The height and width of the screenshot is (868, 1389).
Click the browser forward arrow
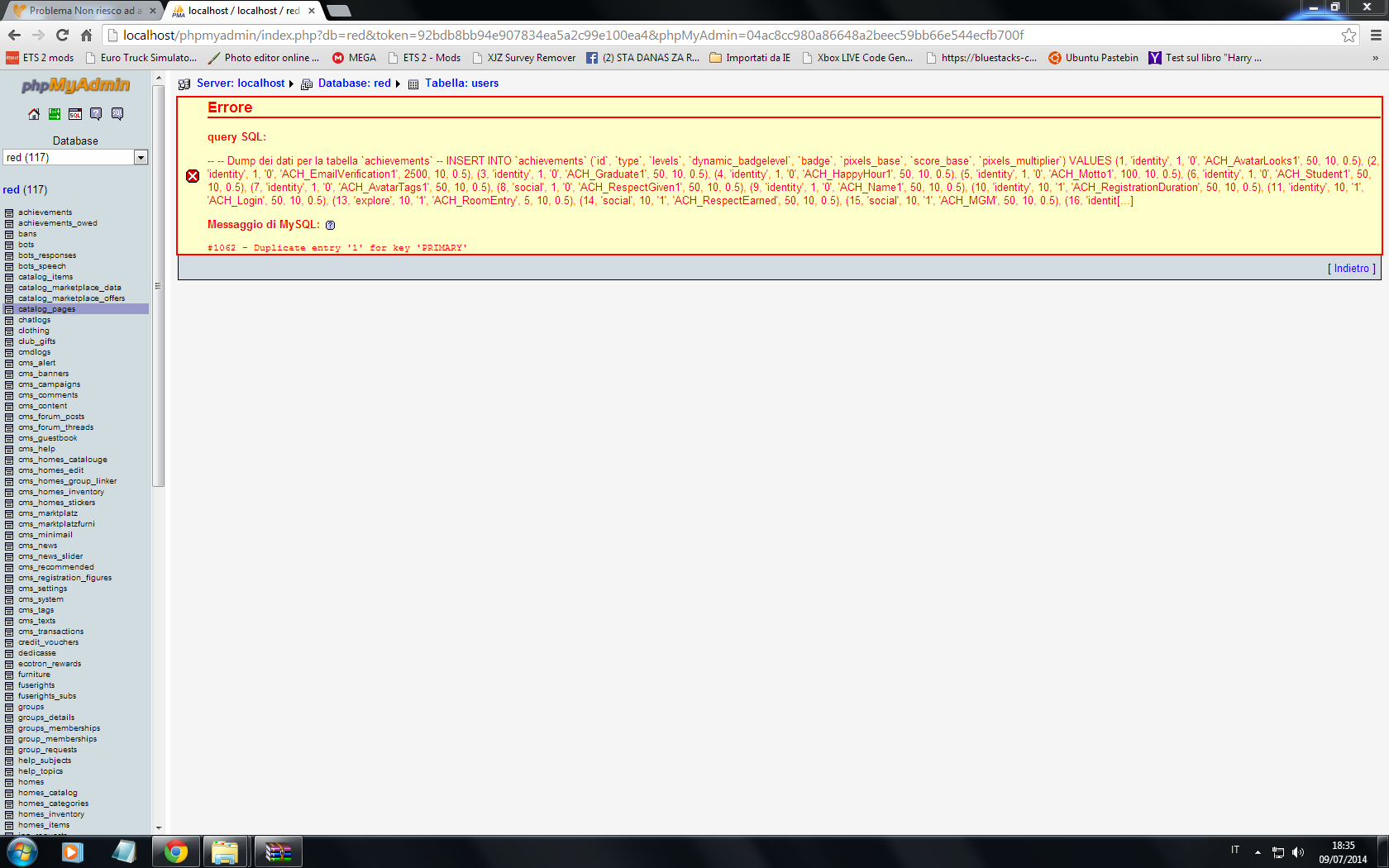[x=38, y=35]
